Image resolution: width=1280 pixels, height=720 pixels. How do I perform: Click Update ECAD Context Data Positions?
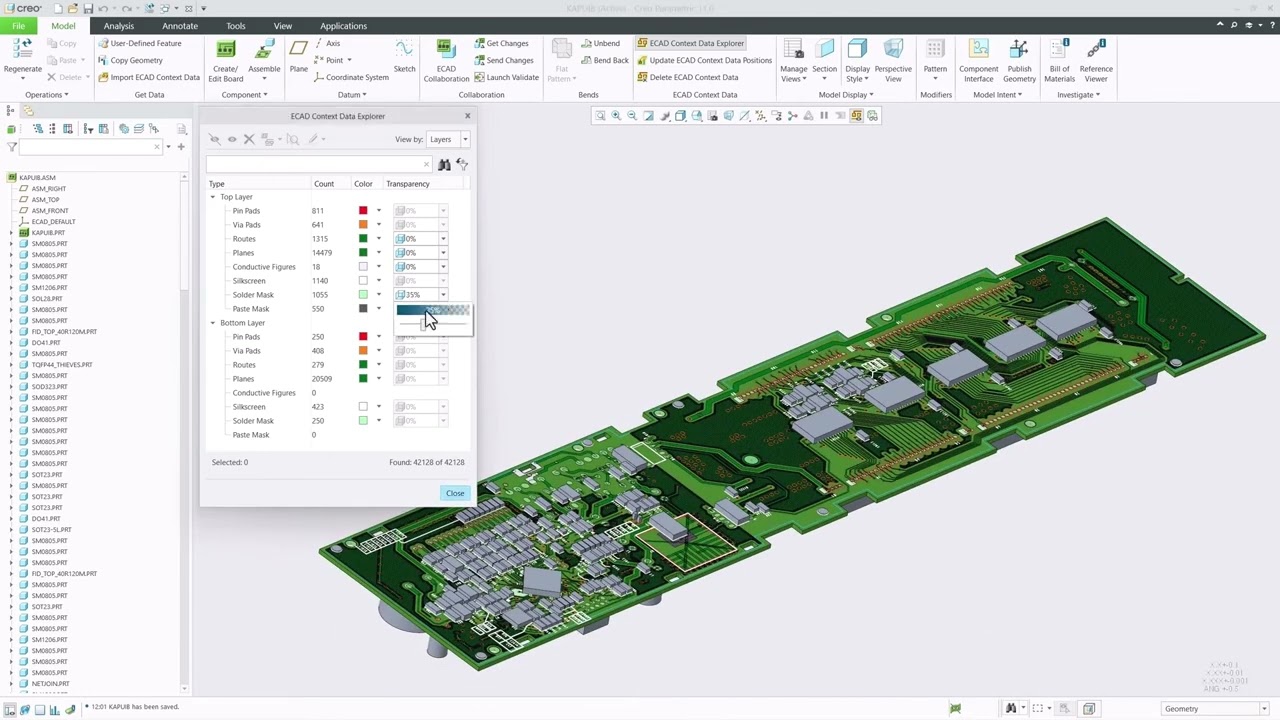point(704,60)
